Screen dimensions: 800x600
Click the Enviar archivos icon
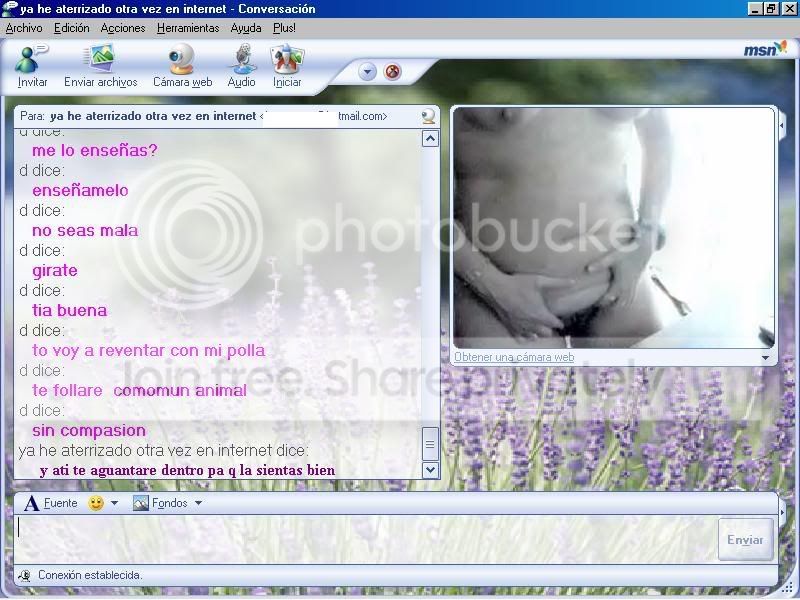click(x=99, y=58)
